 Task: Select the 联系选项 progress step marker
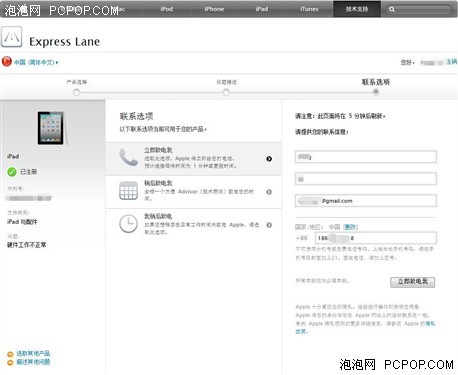pyautogui.click(x=376, y=92)
